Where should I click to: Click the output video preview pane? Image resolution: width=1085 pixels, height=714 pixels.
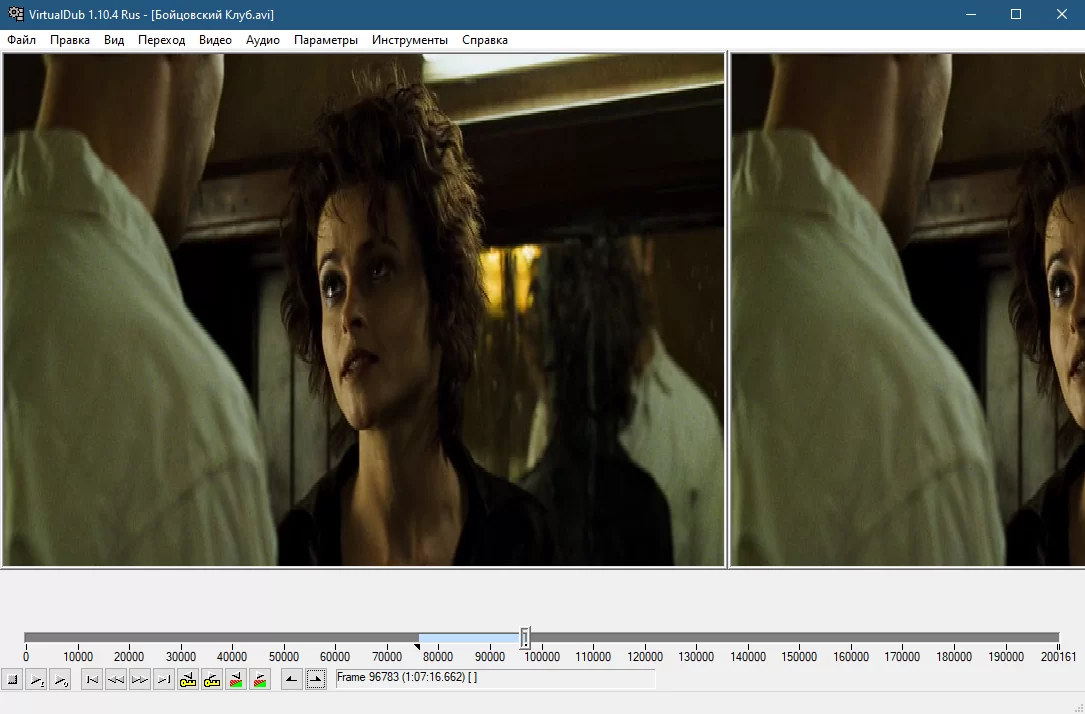point(908,309)
